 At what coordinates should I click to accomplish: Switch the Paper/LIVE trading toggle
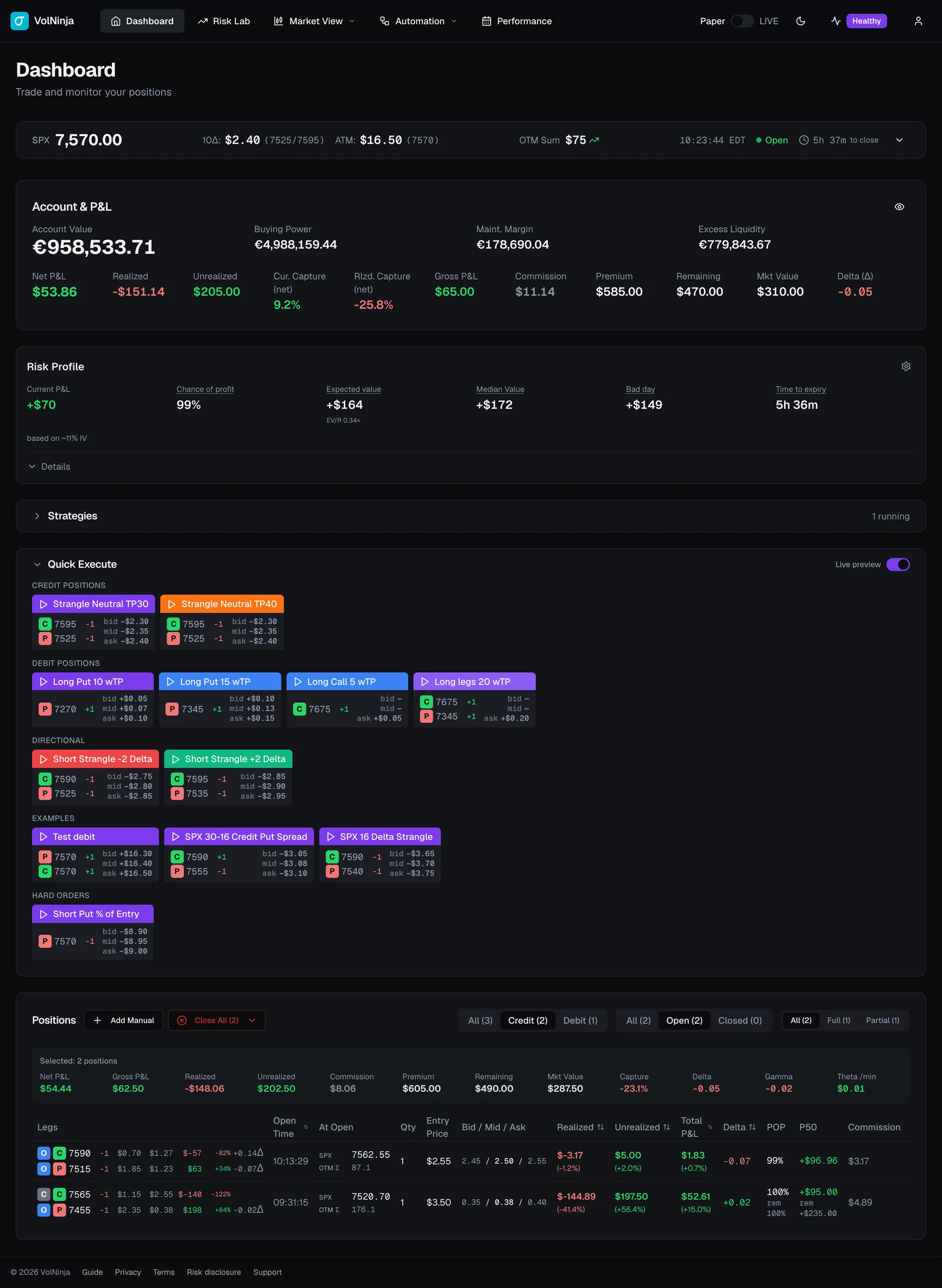pyautogui.click(x=742, y=21)
